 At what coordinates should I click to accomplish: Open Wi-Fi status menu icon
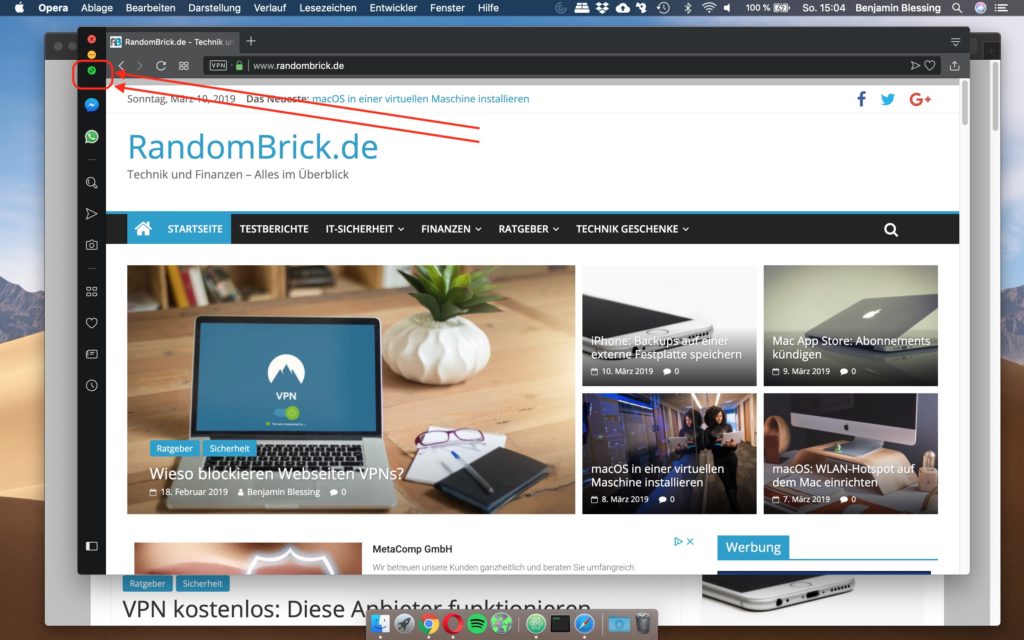click(x=709, y=8)
